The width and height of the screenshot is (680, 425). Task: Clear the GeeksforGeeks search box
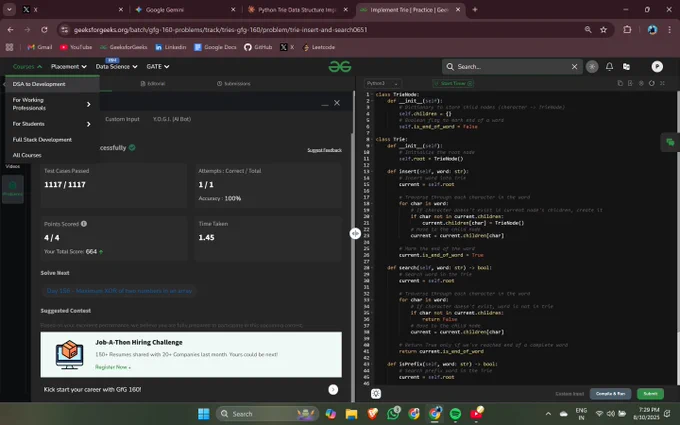point(574,66)
